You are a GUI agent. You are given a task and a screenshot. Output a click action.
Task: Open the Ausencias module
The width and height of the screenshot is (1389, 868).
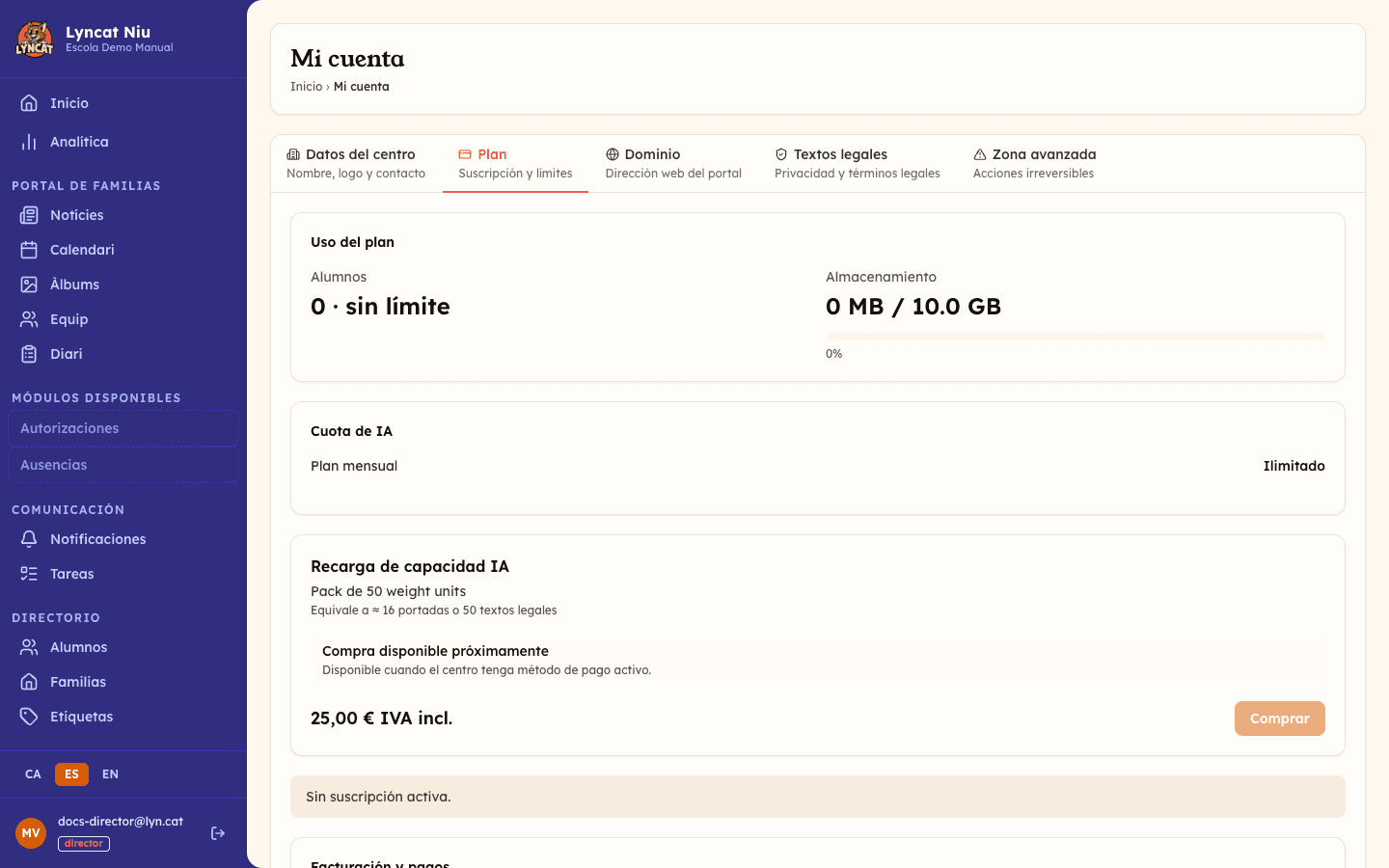point(123,465)
